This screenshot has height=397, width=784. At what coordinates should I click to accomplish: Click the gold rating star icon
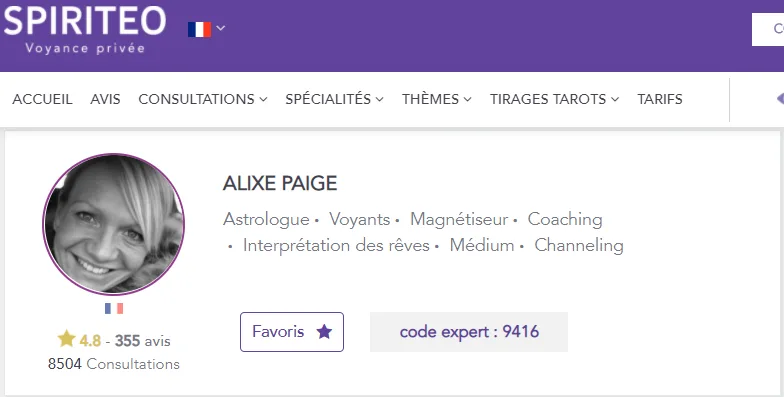66,339
